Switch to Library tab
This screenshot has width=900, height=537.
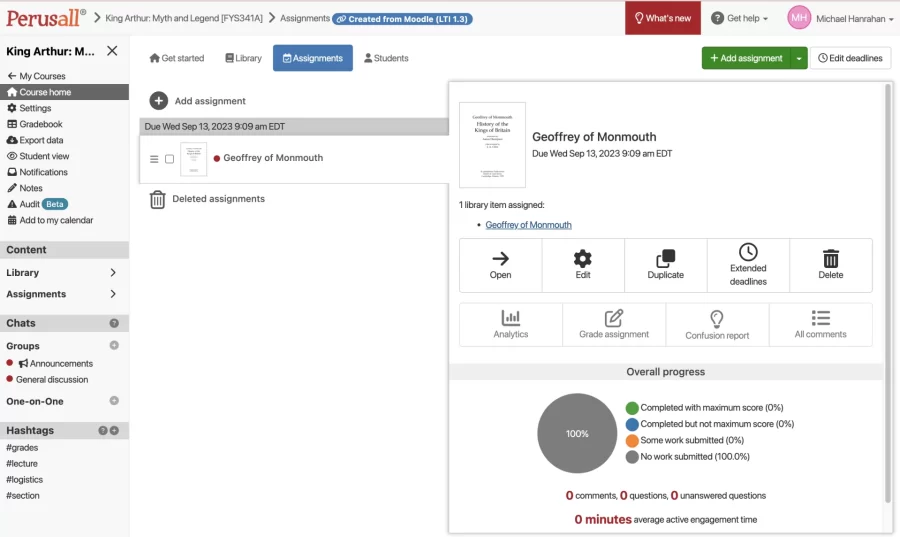[x=243, y=58]
